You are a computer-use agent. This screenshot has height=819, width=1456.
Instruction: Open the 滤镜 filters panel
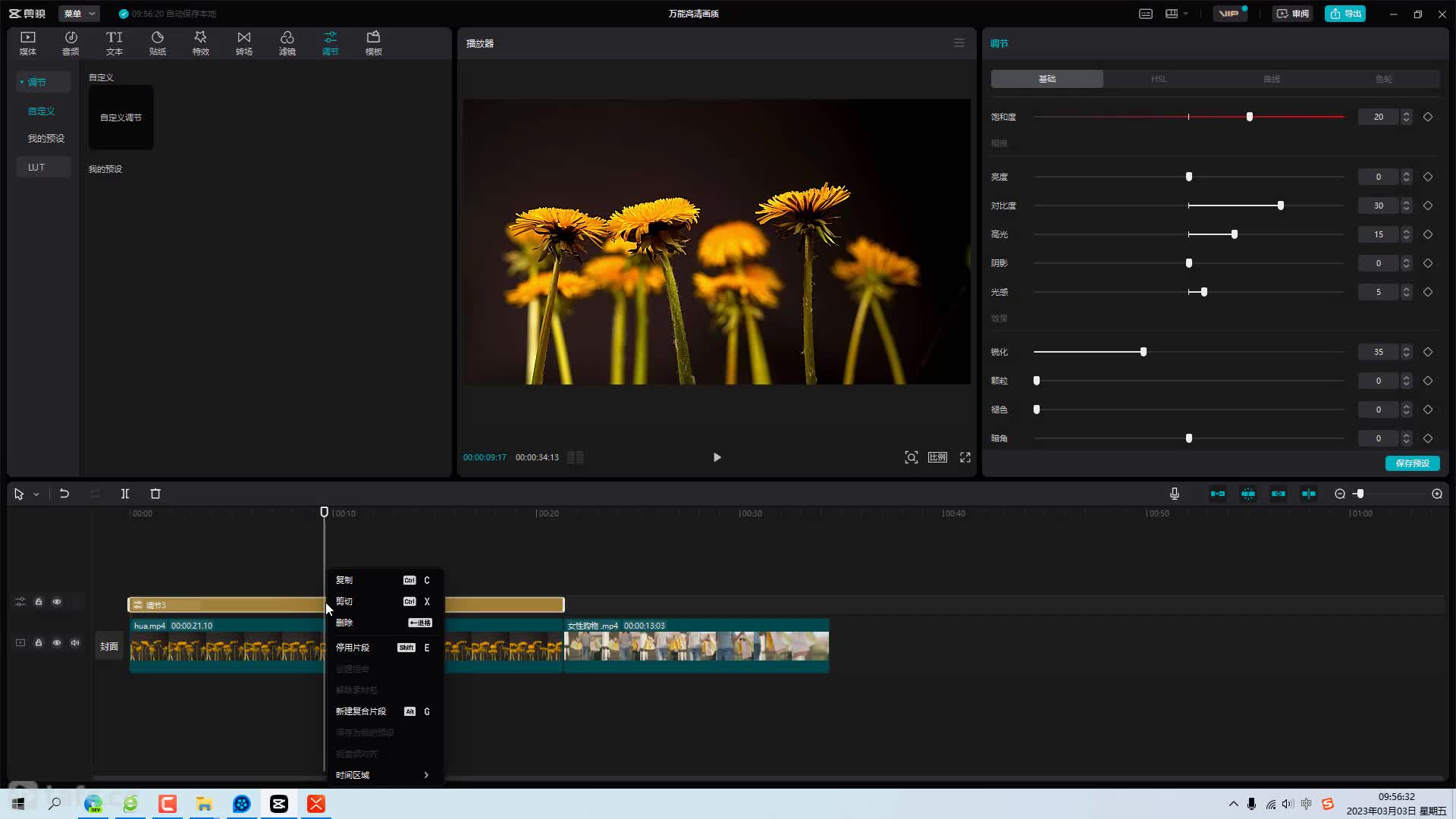[287, 43]
